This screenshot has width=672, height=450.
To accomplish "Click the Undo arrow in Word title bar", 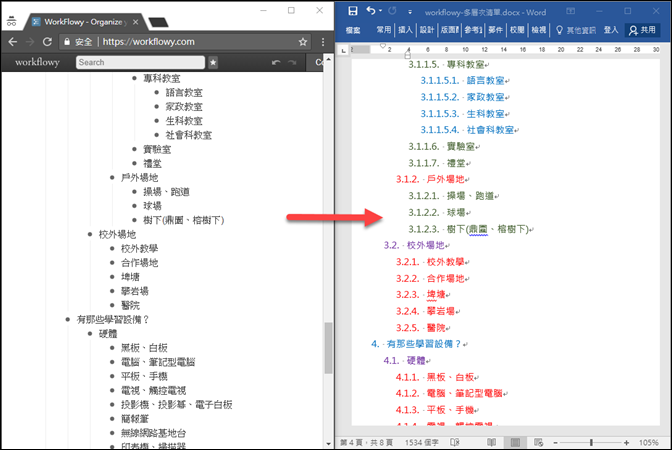I will tap(371, 11).
